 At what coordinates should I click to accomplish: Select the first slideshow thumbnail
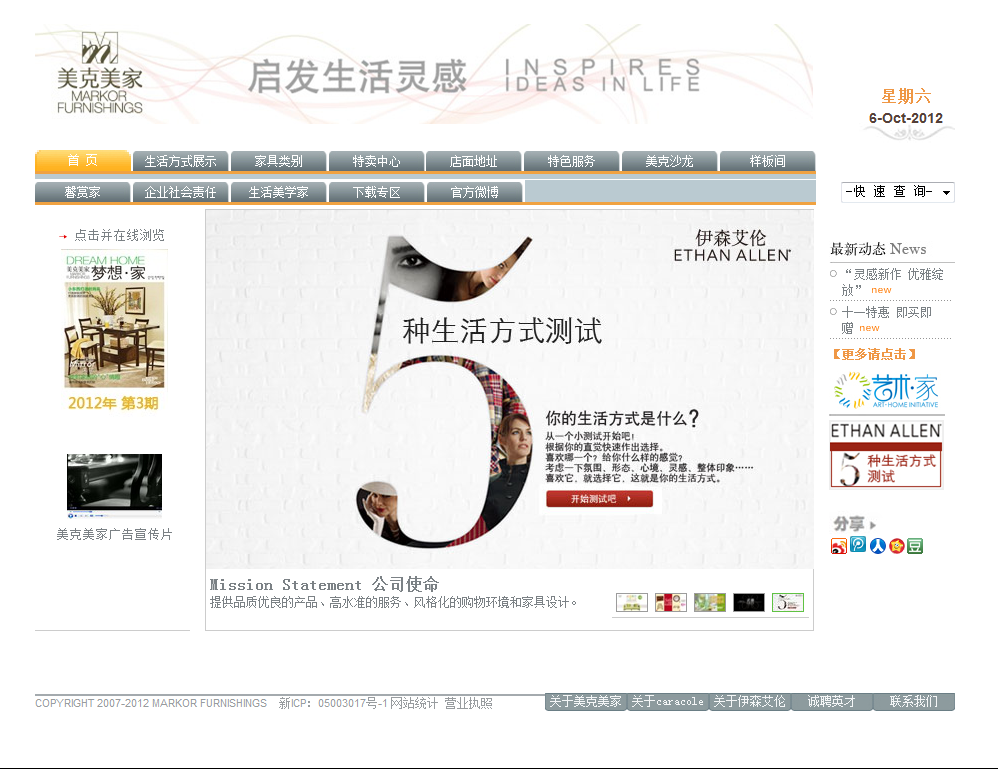(x=632, y=602)
